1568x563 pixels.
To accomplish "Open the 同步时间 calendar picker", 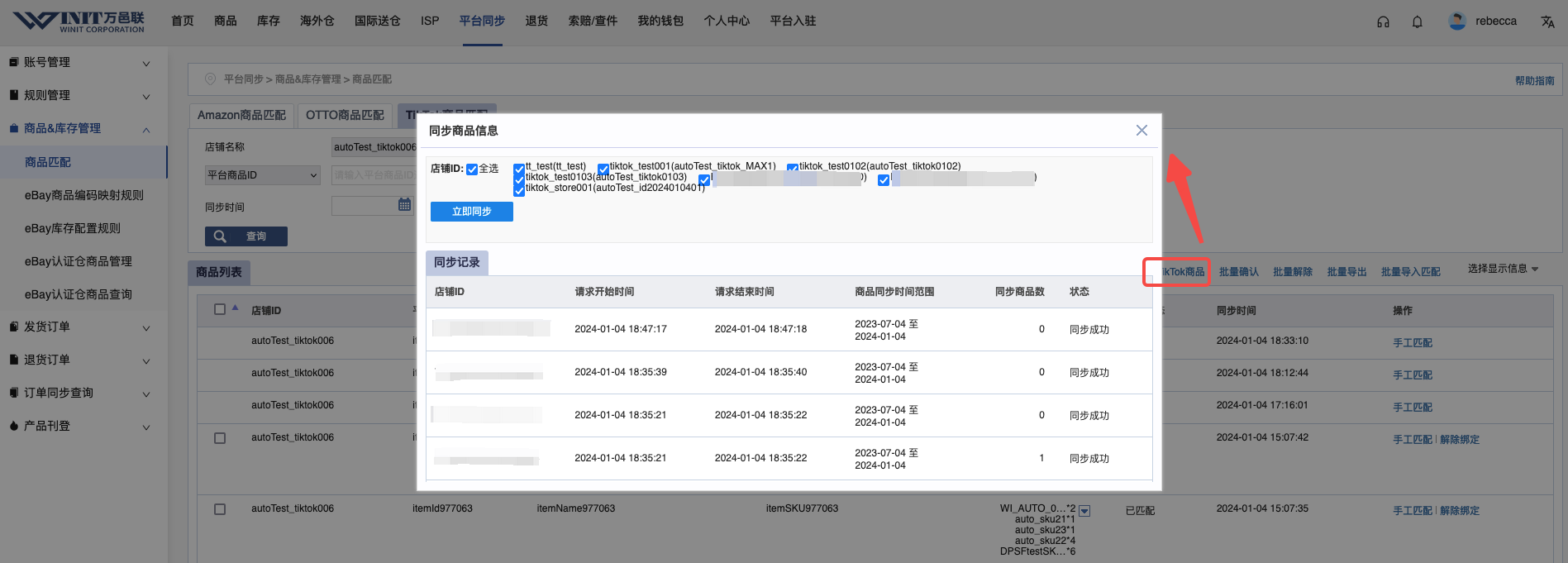I will coord(404,205).
